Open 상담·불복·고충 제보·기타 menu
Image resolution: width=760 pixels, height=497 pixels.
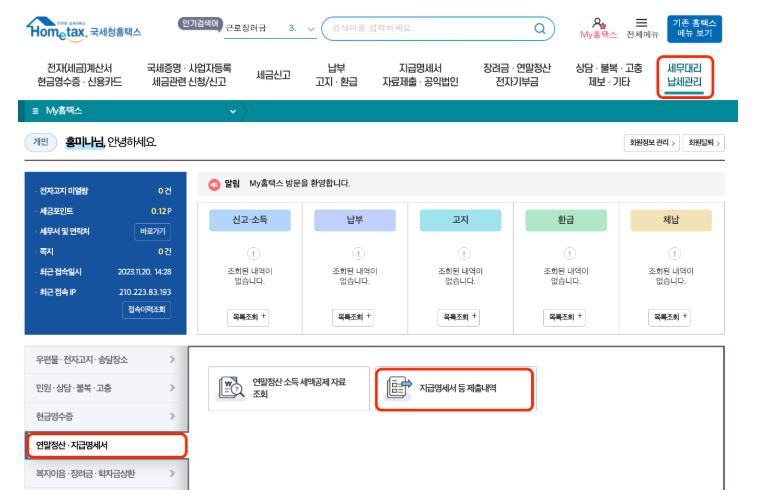[609, 75]
